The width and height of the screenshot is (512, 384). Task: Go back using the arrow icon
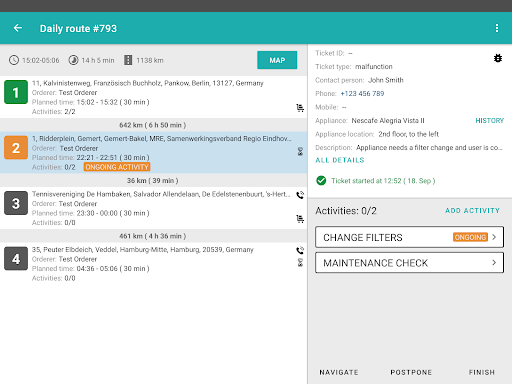tap(18, 28)
